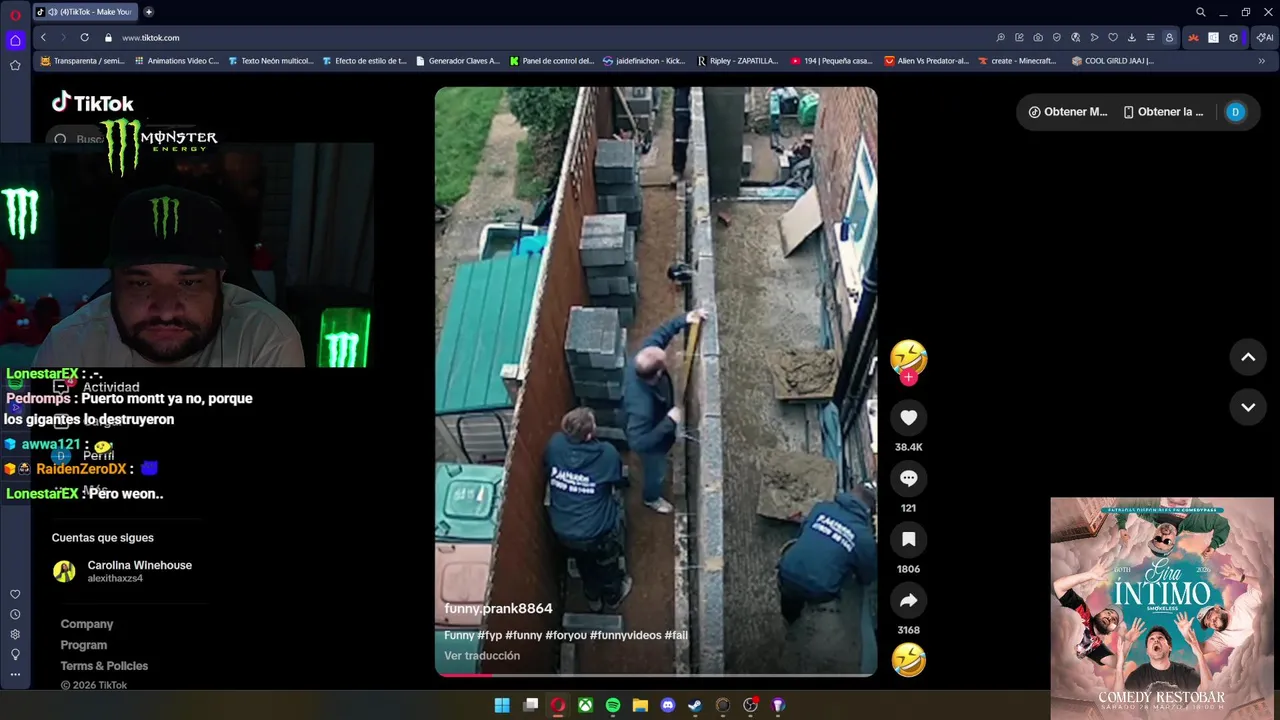Image resolution: width=1280 pixels, height=720 pixels.
Task: Open 'Generador Claves A...' bookmark
Action: tap(458, 61)
